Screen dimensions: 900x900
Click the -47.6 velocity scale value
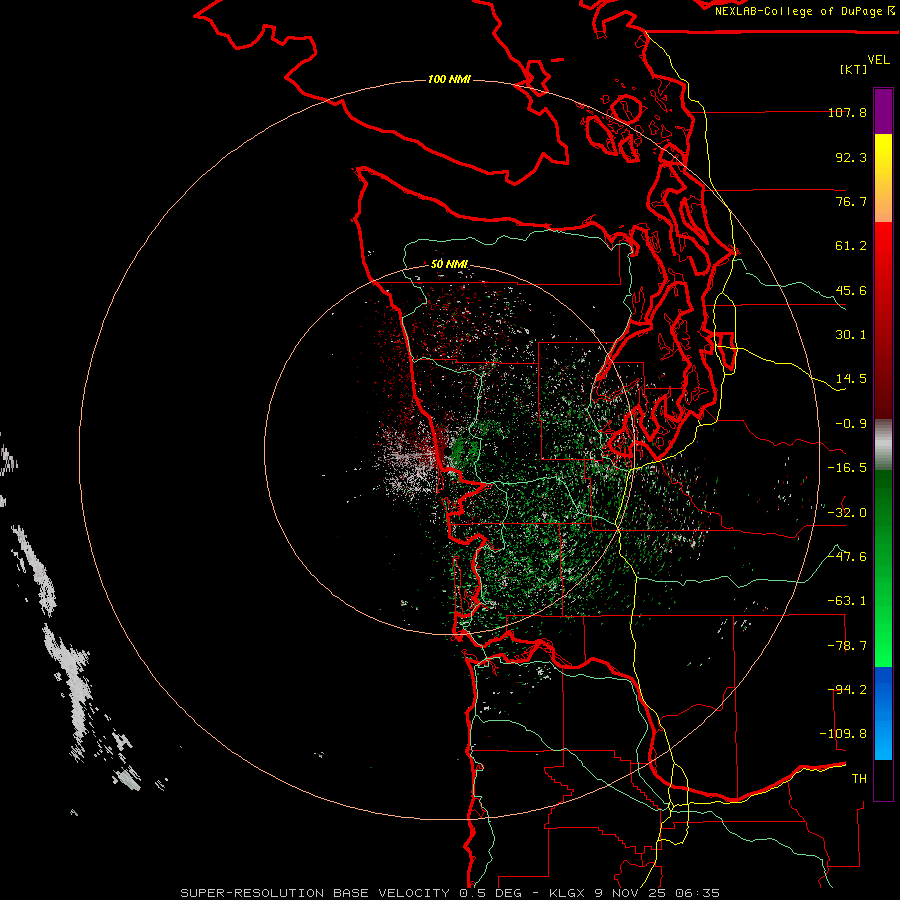847,557
